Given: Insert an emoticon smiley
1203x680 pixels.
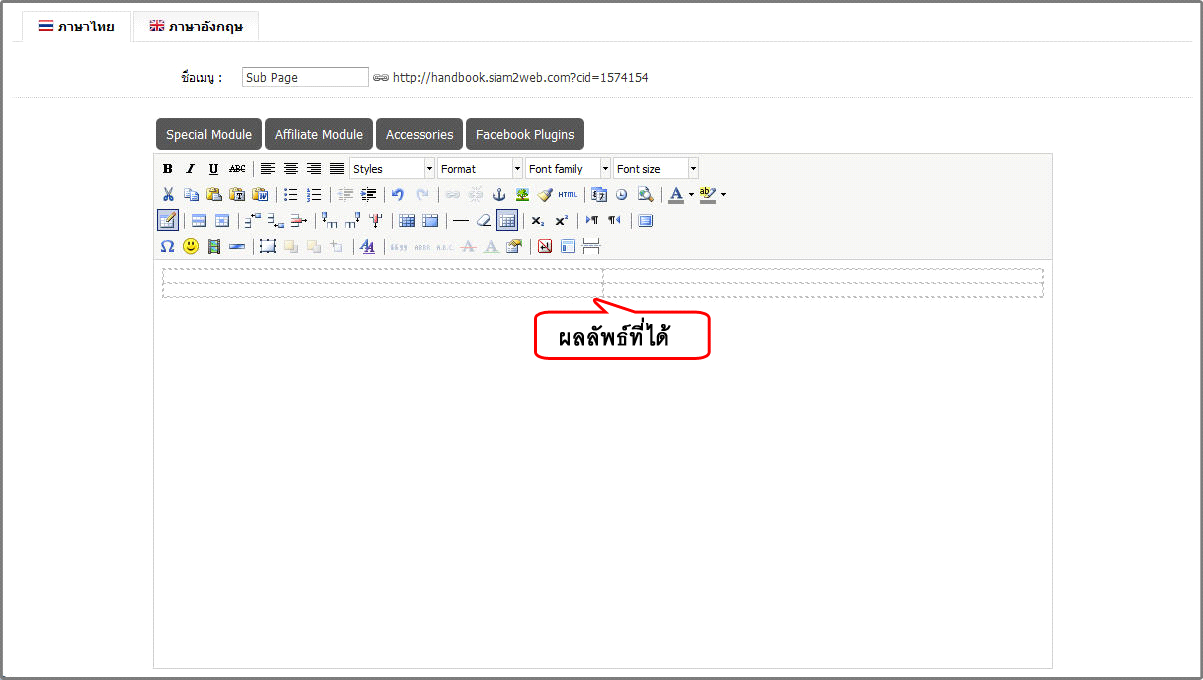Looking at the screenshot, I should click(191, 246).
